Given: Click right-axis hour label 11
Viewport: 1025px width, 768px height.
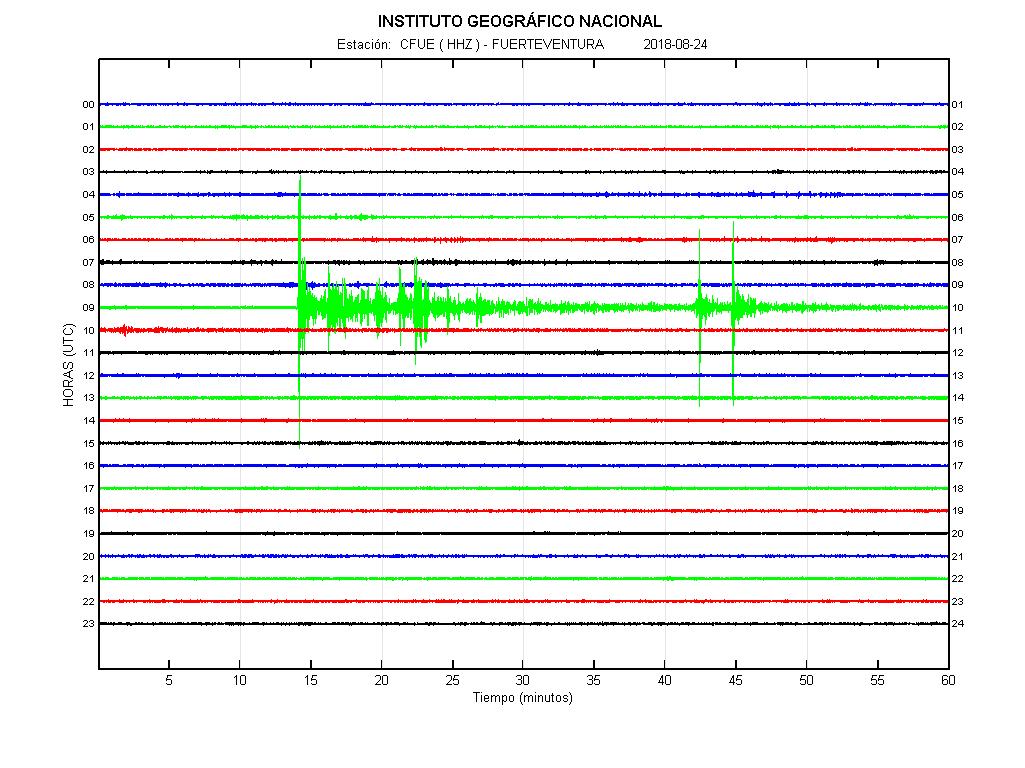Looking at the screenshot, I should coord(958,331).
